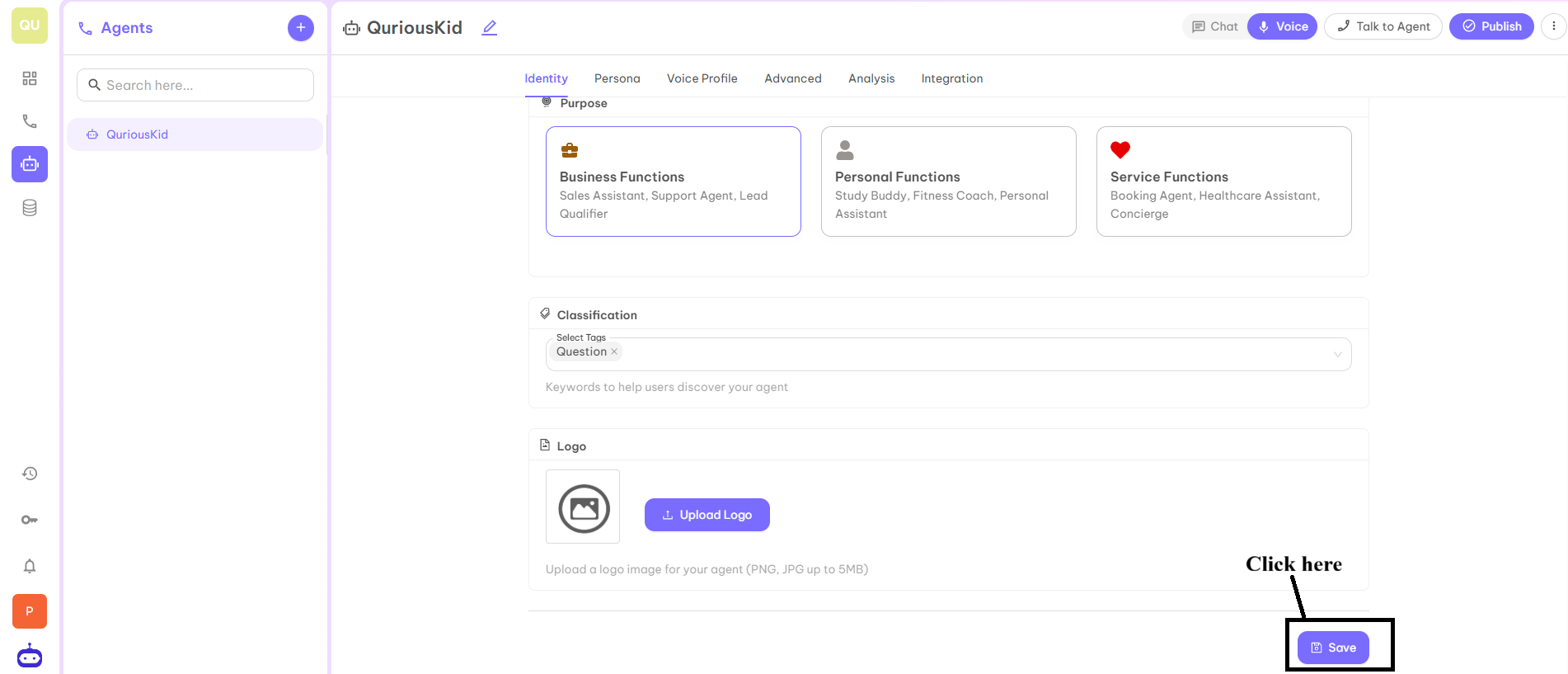Open notifications bell icon
The image size is (1568, 674).
pos(30,566)
